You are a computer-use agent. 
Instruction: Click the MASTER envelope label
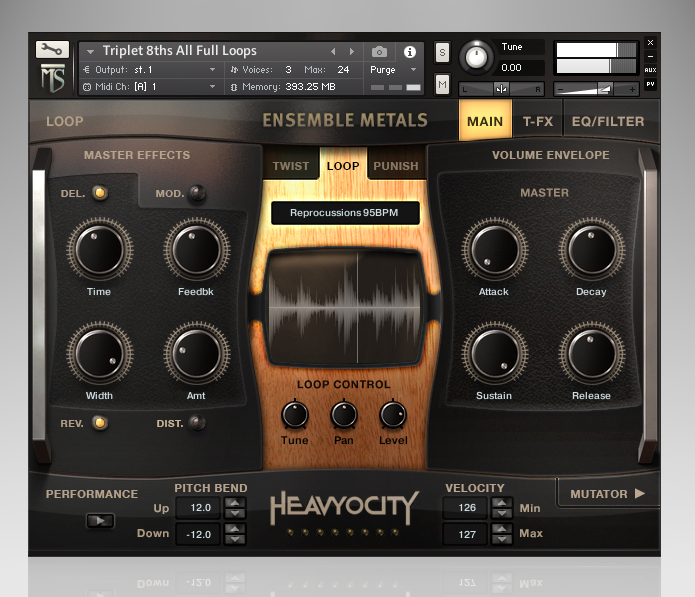tap(544, 193)
